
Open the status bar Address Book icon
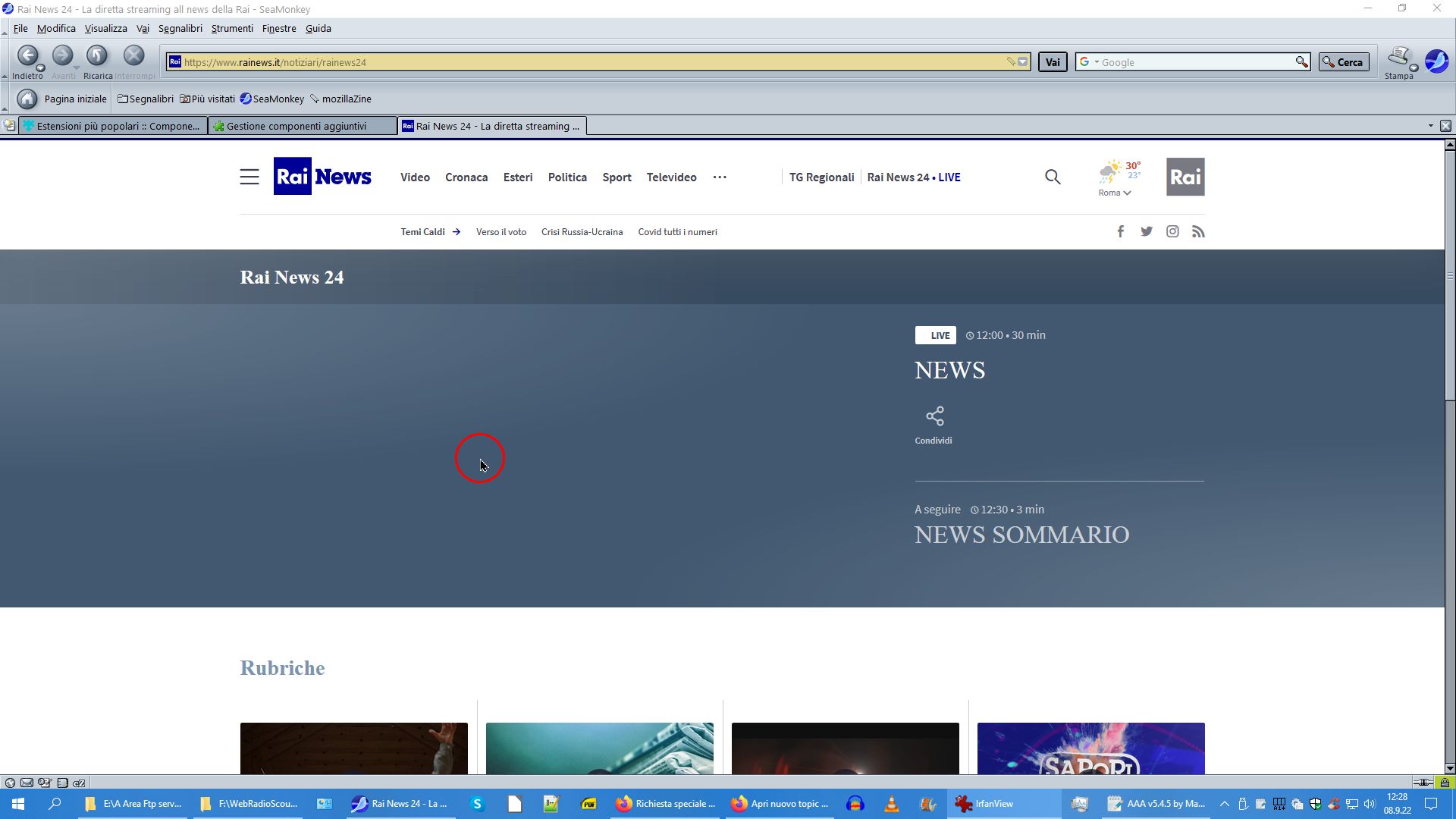(62, 783)
